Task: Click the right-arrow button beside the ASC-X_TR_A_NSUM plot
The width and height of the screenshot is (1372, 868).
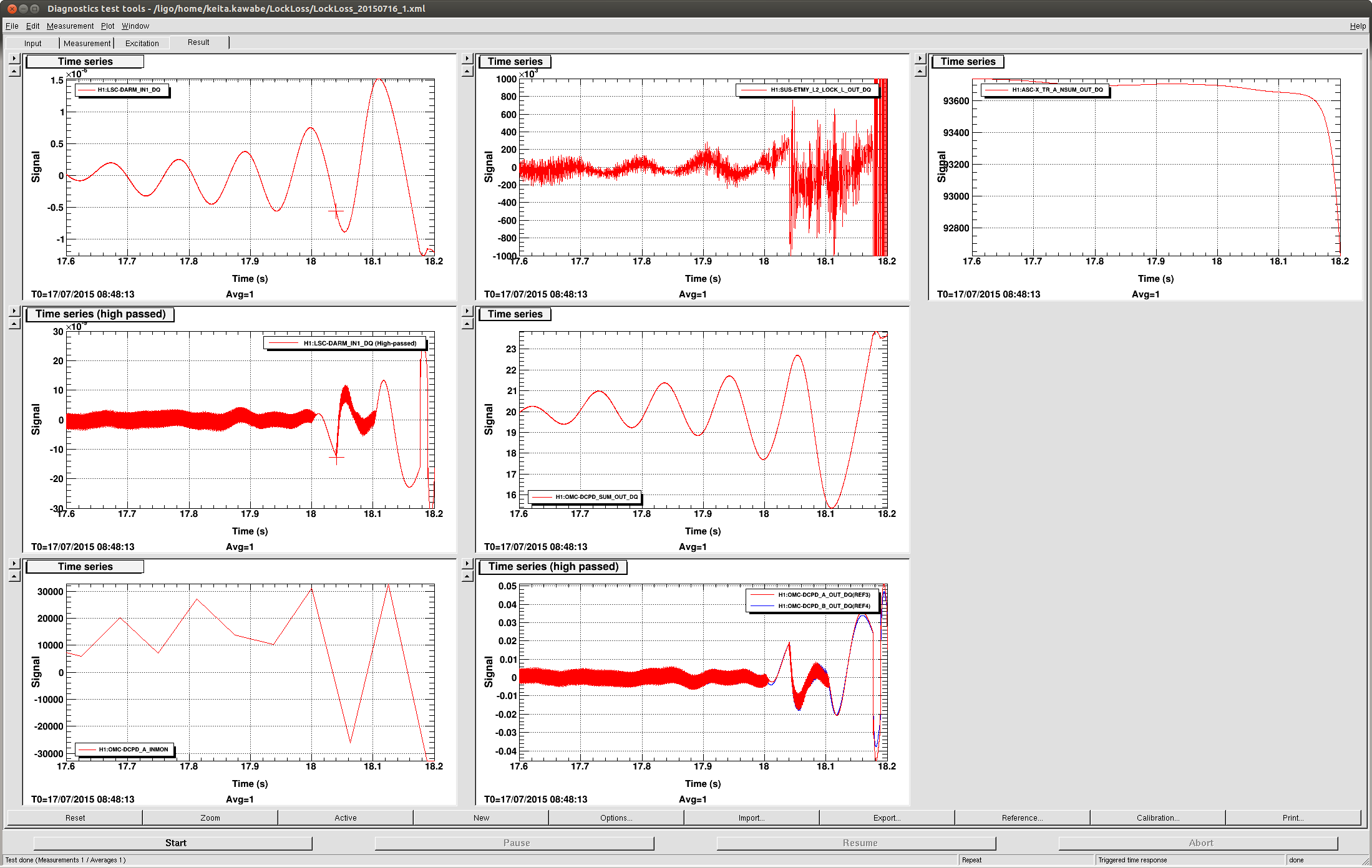Action: point(920,59)
